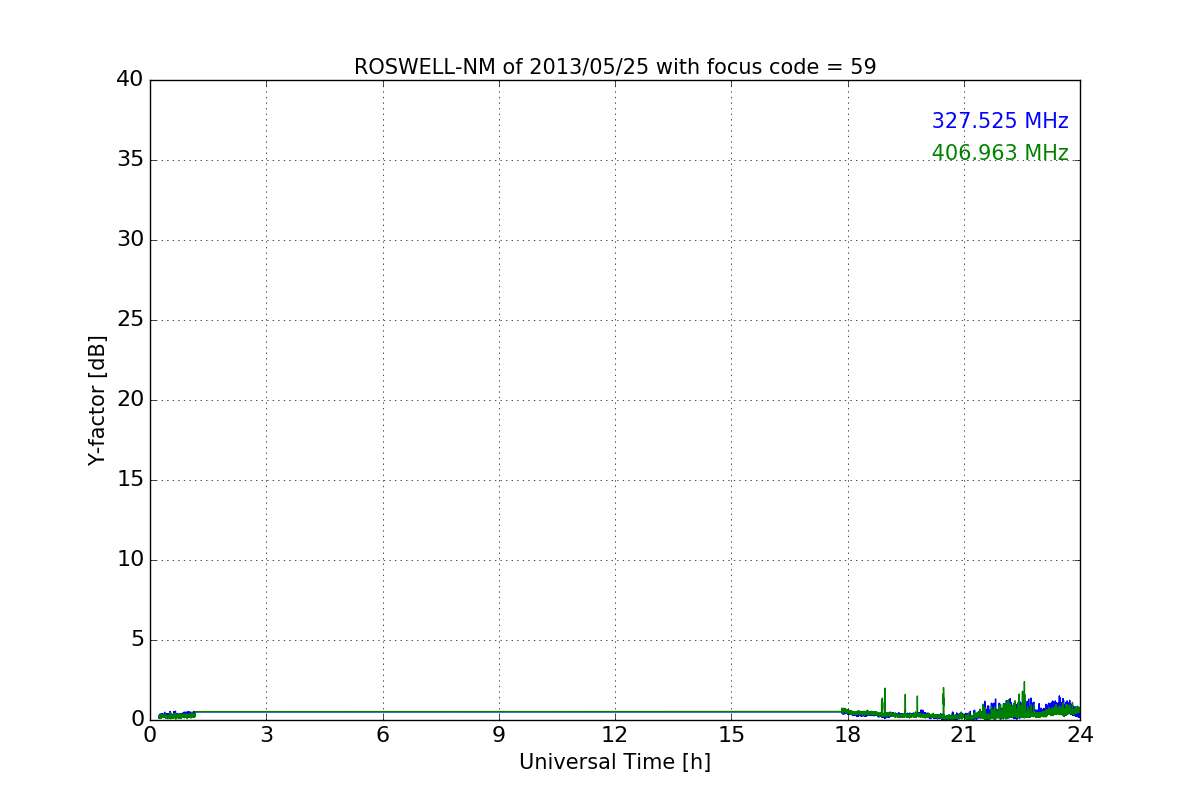Click the Y-factor [dB] axis label
Viewport: 1200px width, 800px height.
97,400
